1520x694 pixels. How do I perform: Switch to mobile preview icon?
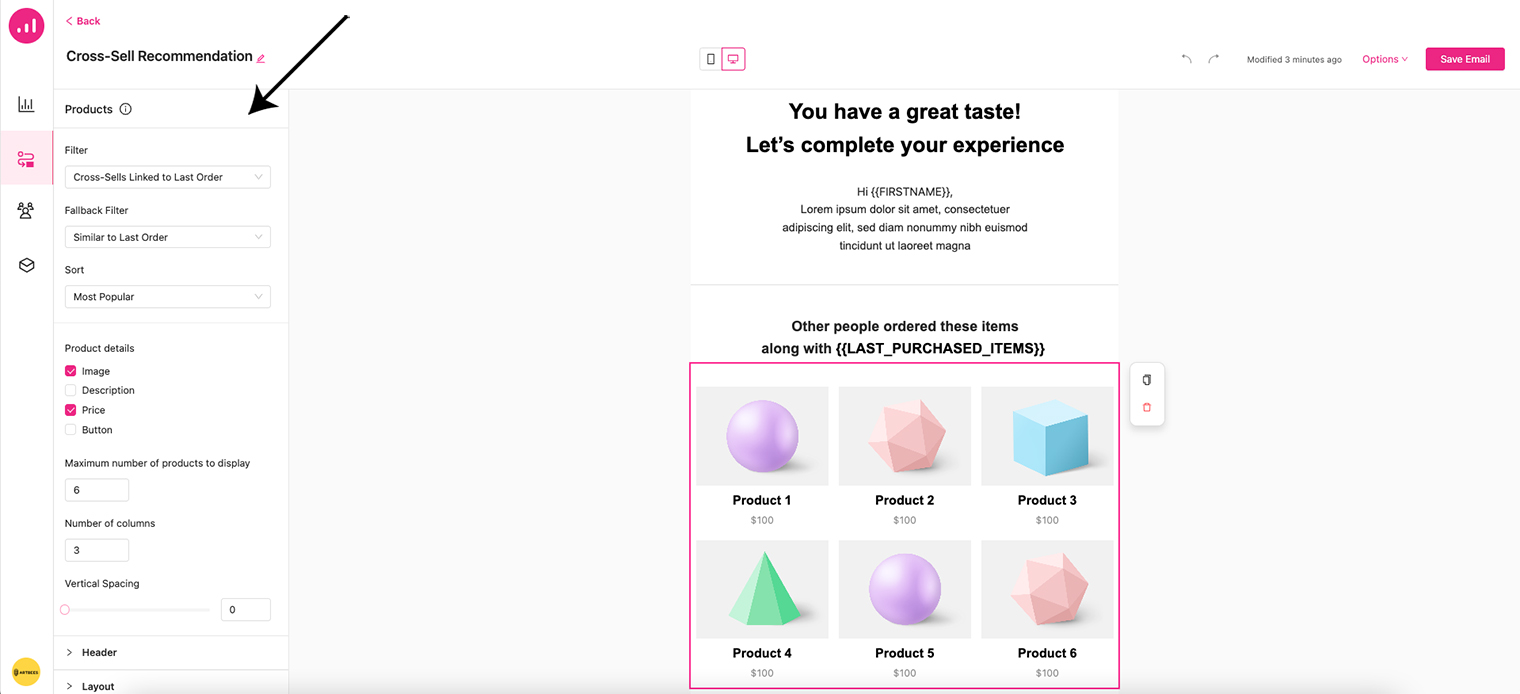coord(711,59)
